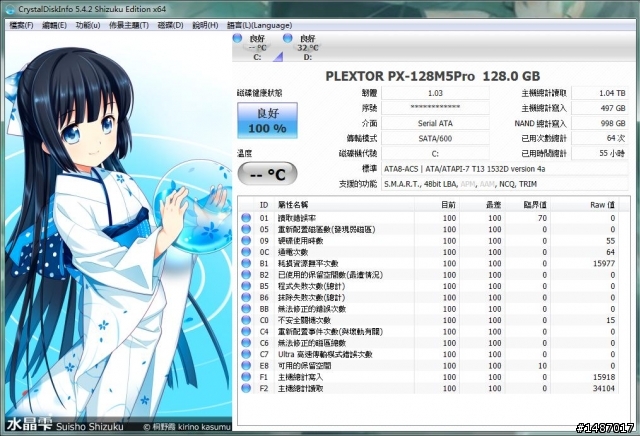
Task: Click status circle for attribute BB
Action: [x=246, y=309]
